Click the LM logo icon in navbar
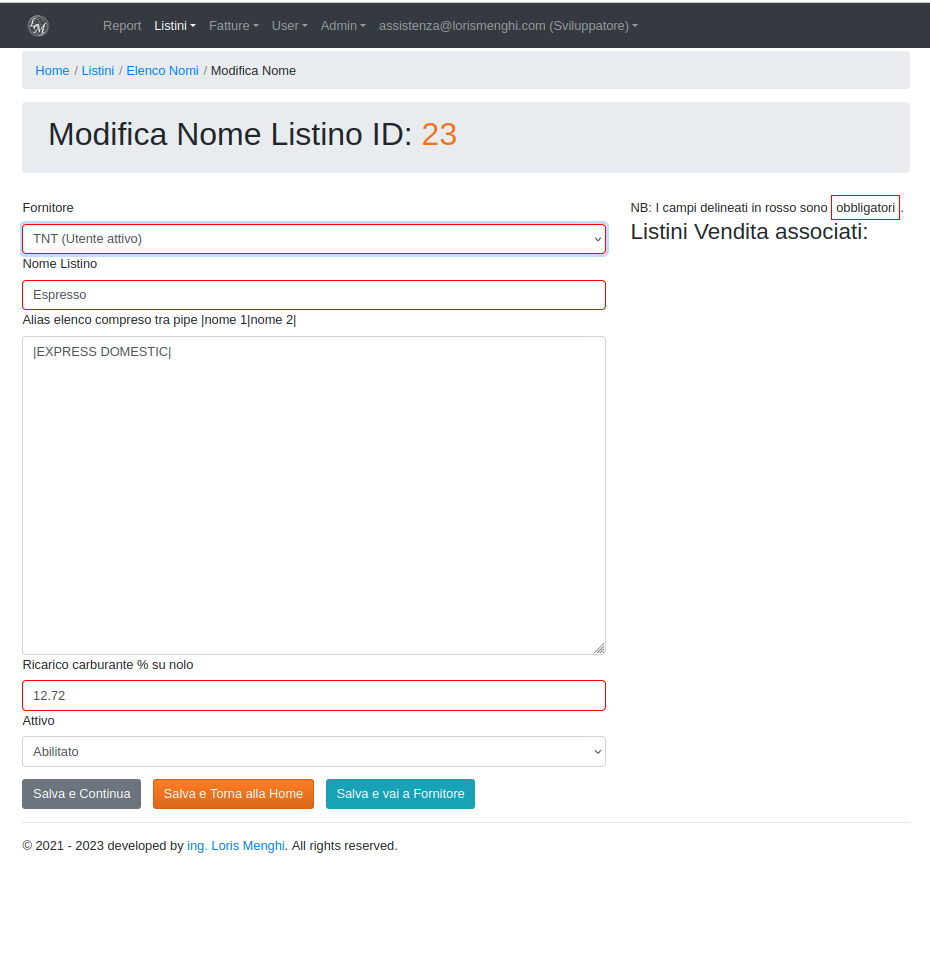The width and height of the screenshot is (930, 959). tap(38, 26)
